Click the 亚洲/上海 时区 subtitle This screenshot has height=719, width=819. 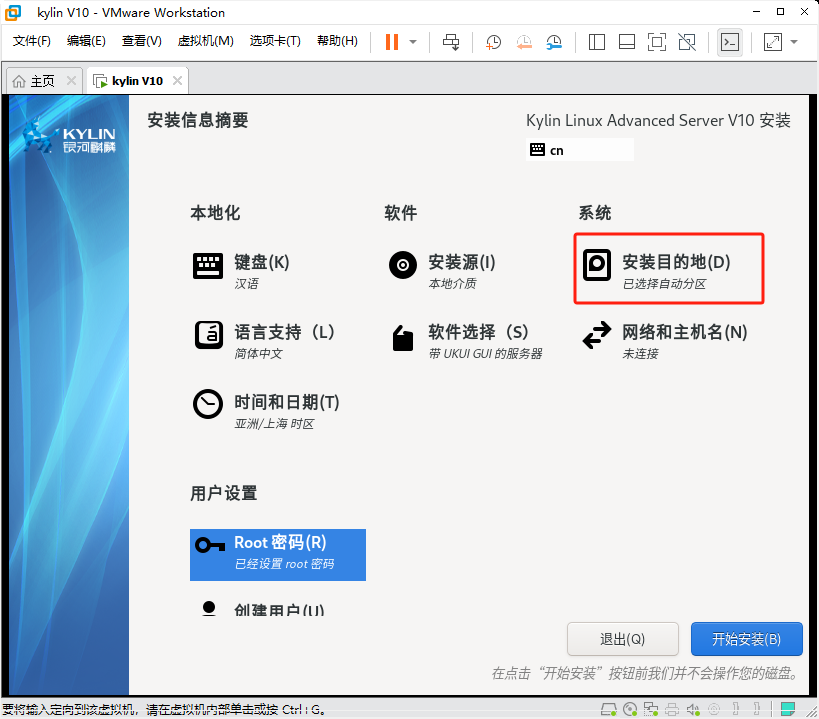[x=274, y=424]
